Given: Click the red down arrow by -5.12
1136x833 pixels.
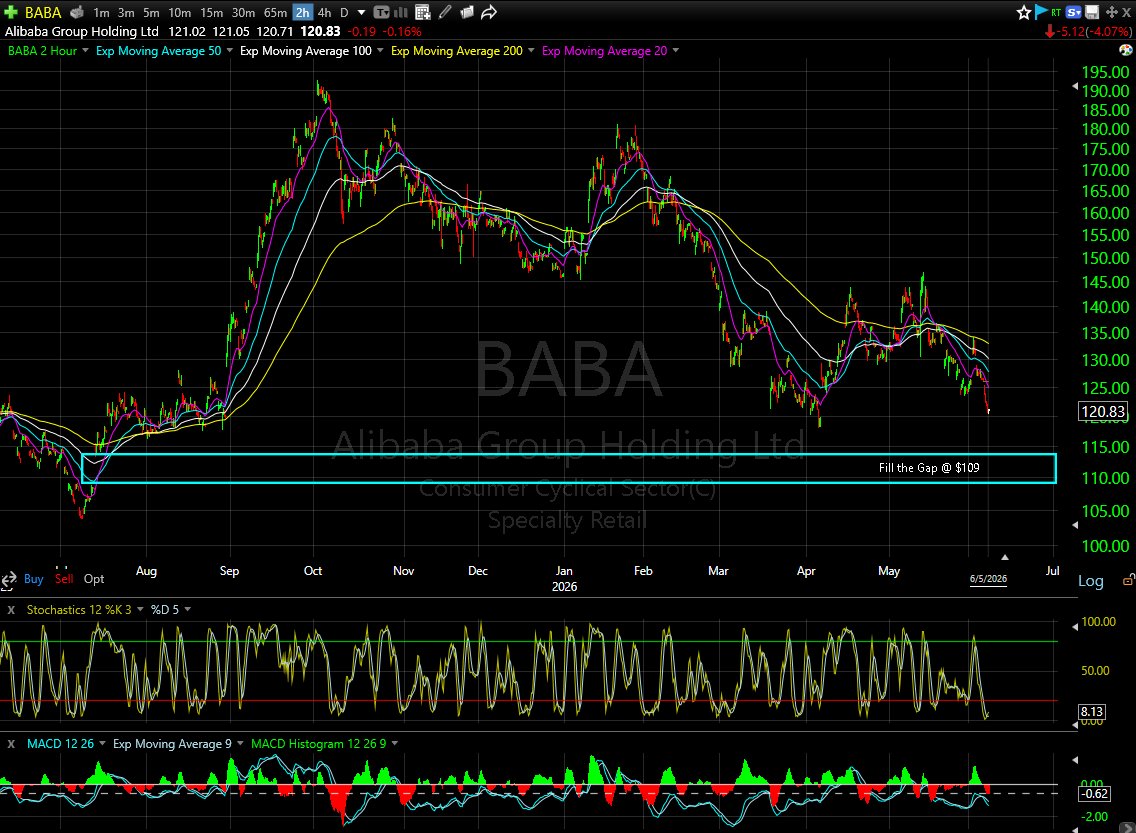Looking at the screenshot, I should 1049,32.
